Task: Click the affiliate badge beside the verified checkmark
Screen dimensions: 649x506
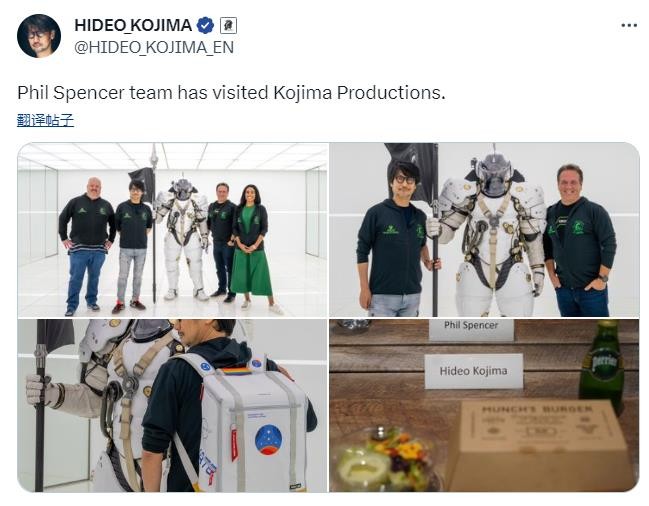Action: (228, 26)
